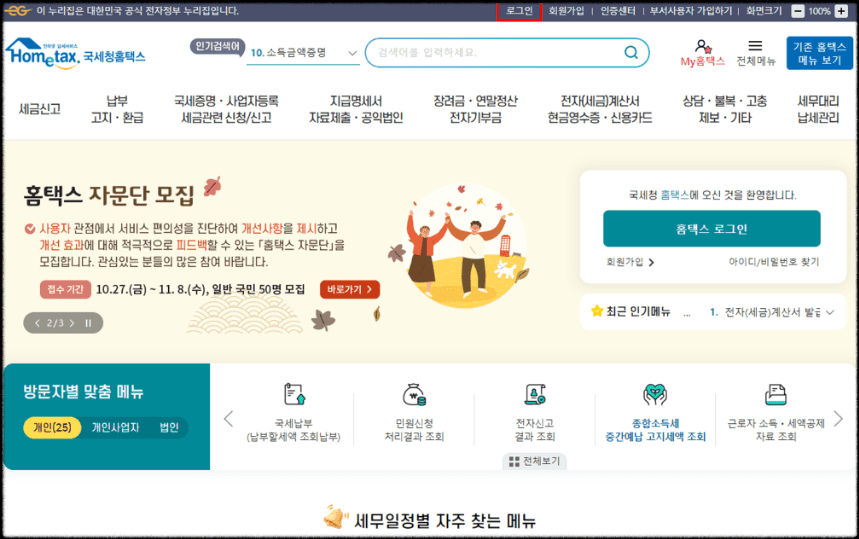Open 세무대리 납세관리 menu

tap(818, 109)
